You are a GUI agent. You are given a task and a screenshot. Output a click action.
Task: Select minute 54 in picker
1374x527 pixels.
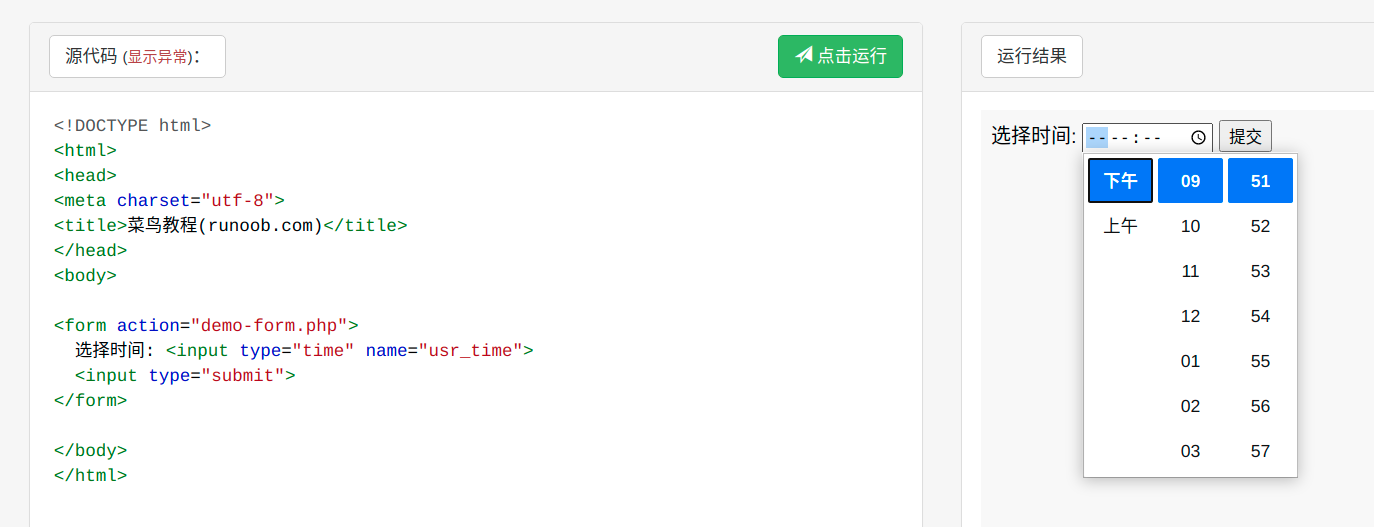(x=1260, y=316)
